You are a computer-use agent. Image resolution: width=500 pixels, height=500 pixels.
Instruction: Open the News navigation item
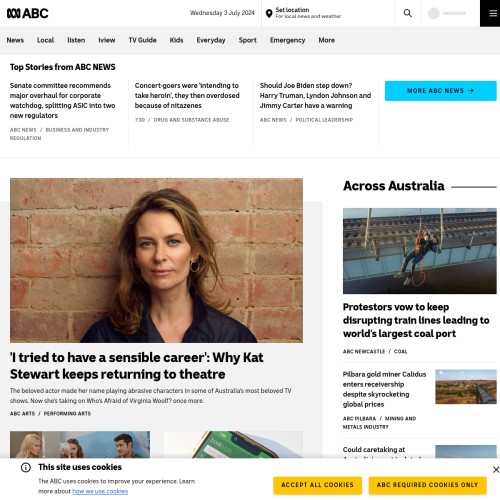(15, 40)
